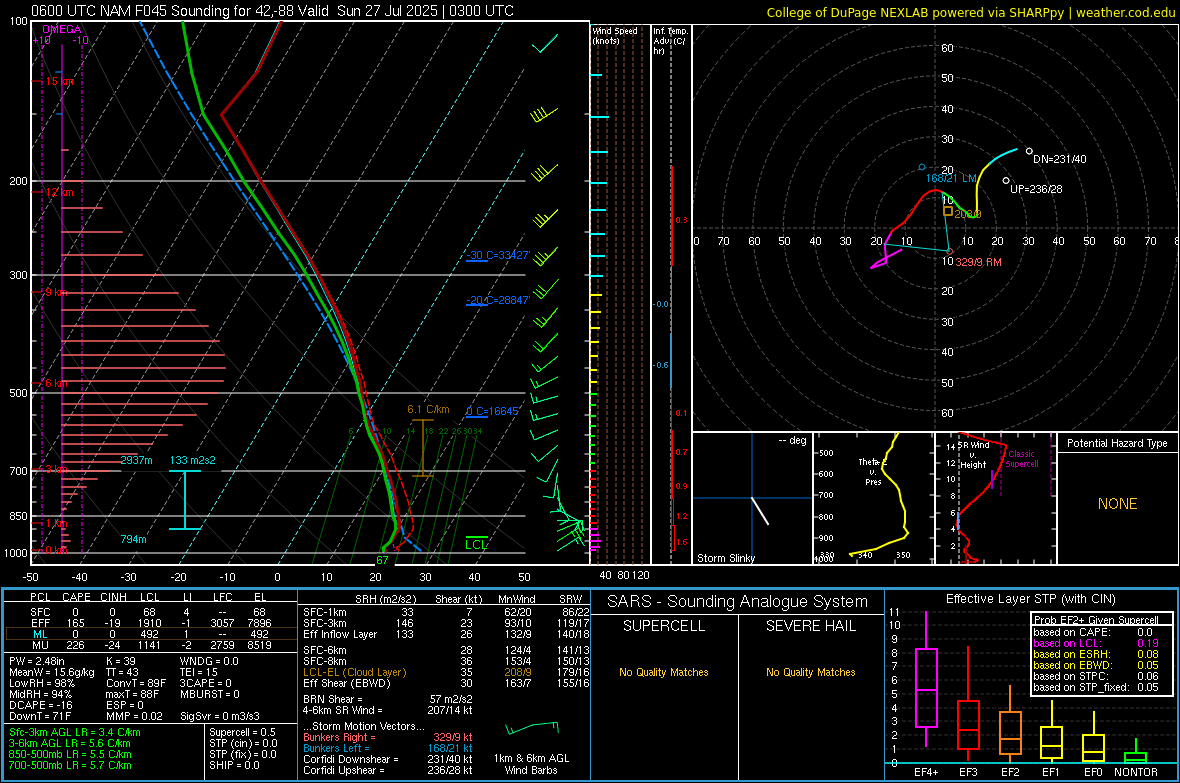Click the 0 C=16645' freezing level label
The image size is (1180, 783).
tap(493, 411)
